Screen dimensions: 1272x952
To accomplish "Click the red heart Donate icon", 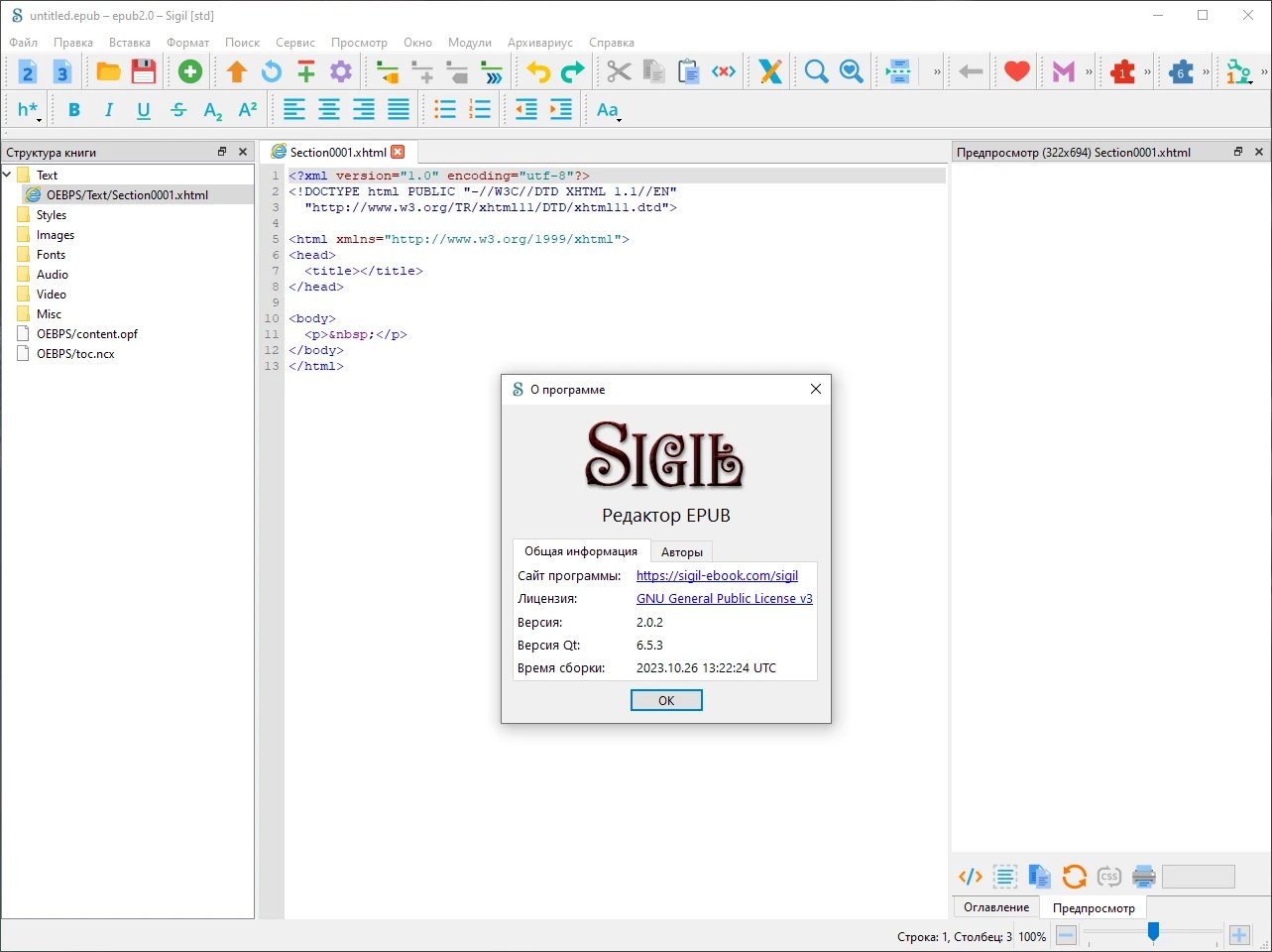I will point(1016,71).
